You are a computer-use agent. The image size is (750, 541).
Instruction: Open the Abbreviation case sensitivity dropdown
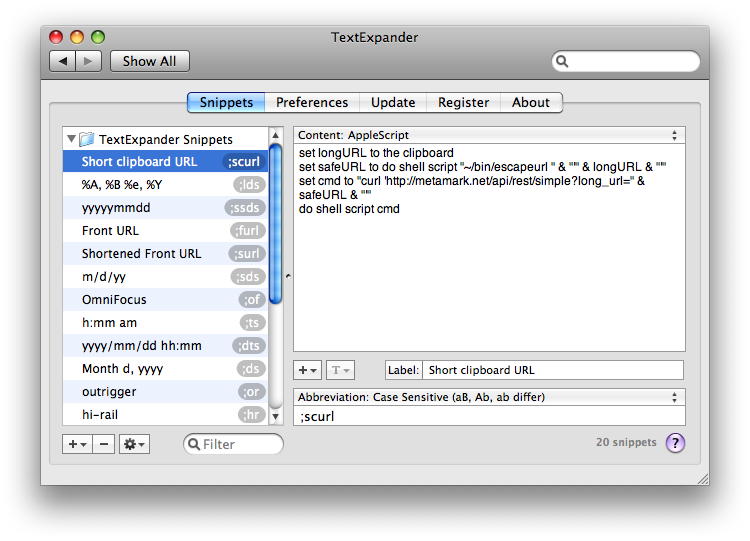tap(489, 397)
